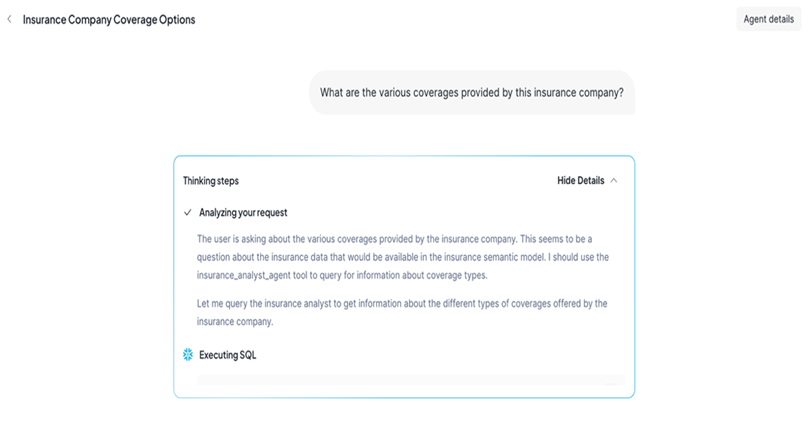Select the user question message bubble
Screen dimensions: 812x439
click(471, 93)
